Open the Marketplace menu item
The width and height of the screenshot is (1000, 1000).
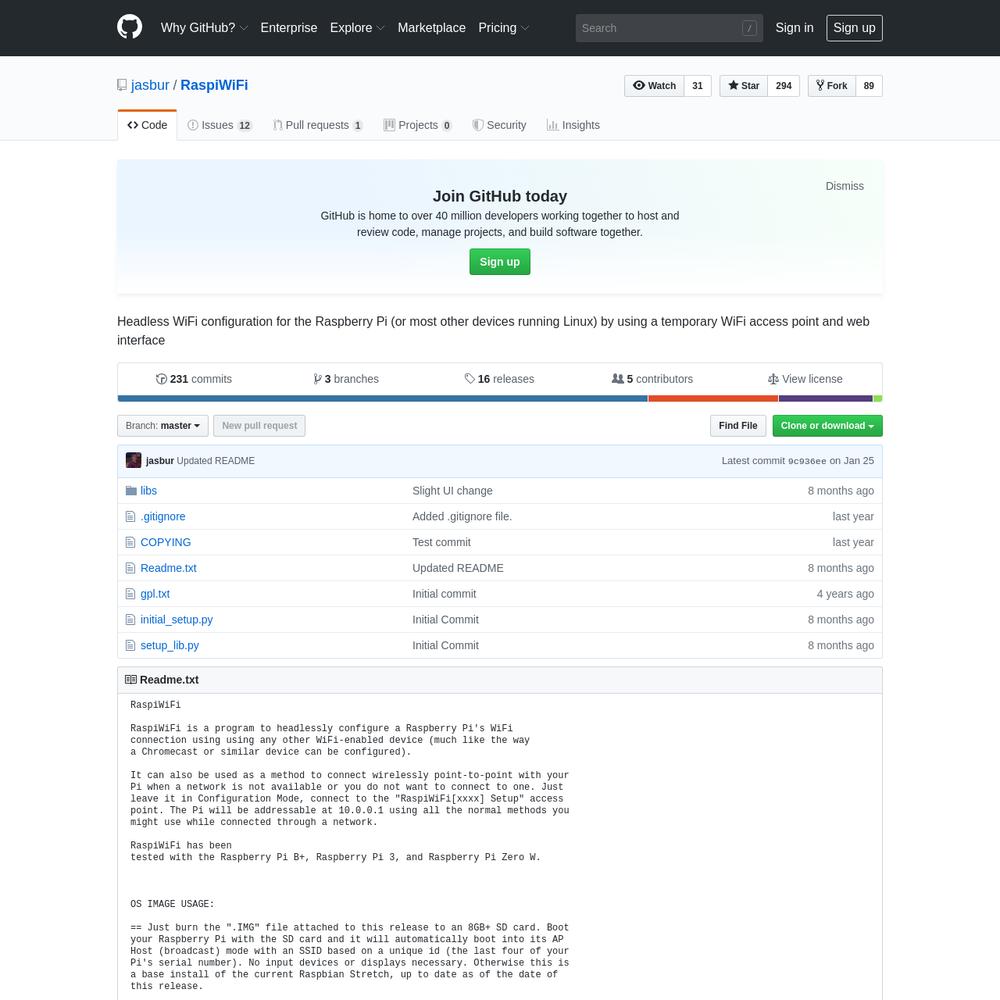(432, 28)
